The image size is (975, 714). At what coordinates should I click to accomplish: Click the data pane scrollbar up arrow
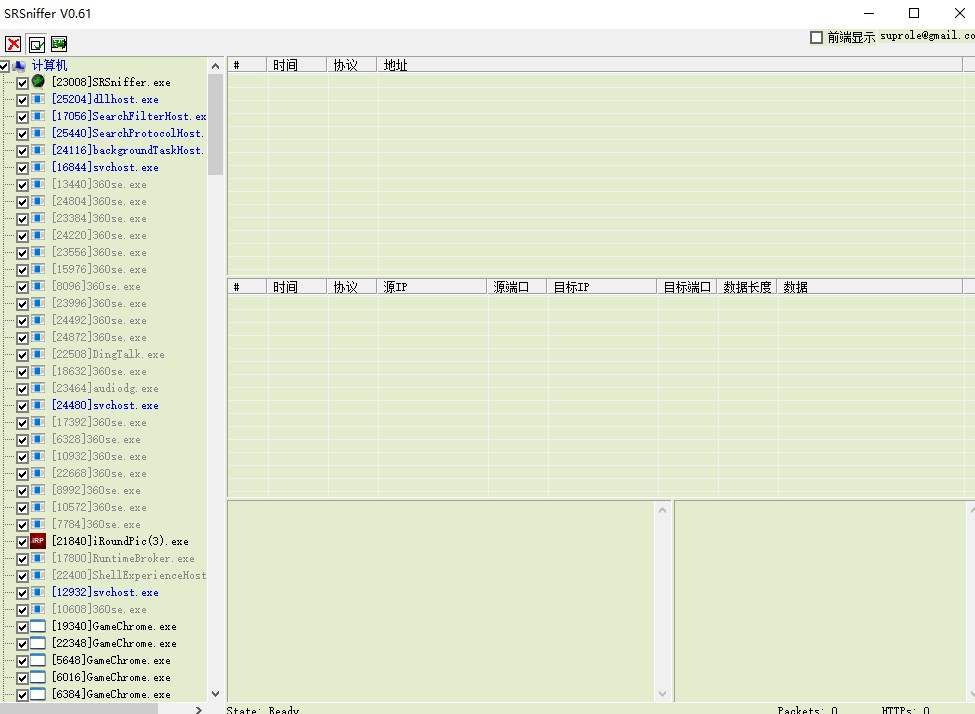point(662,510)
